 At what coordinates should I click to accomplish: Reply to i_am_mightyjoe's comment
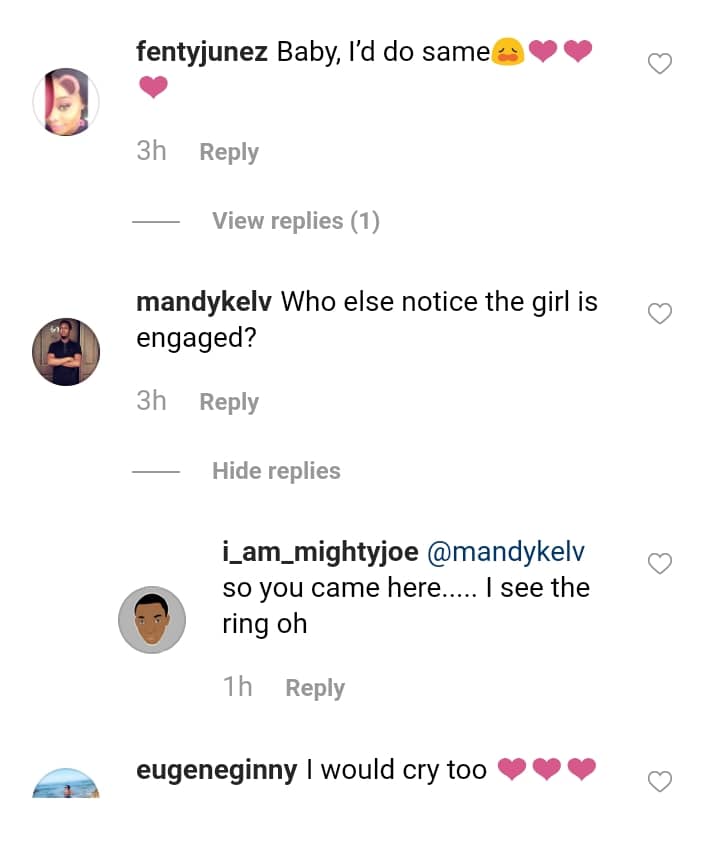[x=315, y=688]
